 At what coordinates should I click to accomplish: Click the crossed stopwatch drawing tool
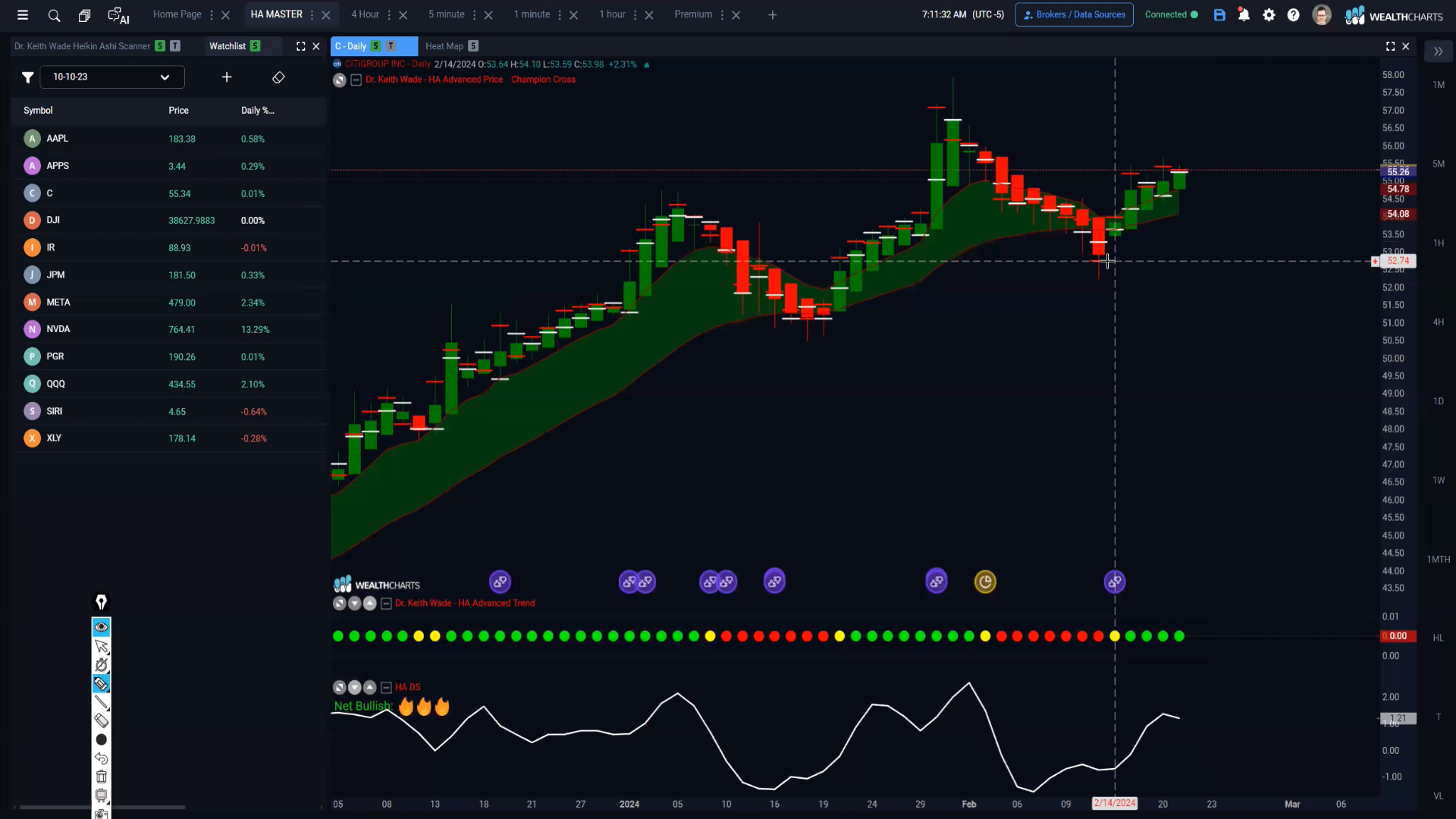click(x=101, y=665)
